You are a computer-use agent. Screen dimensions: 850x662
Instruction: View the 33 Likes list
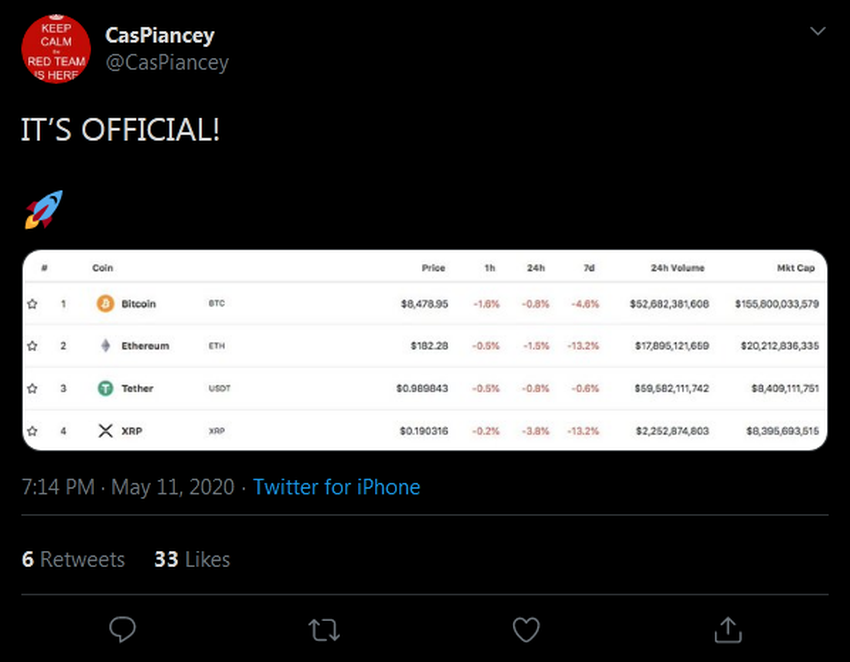tap(192, 559)
